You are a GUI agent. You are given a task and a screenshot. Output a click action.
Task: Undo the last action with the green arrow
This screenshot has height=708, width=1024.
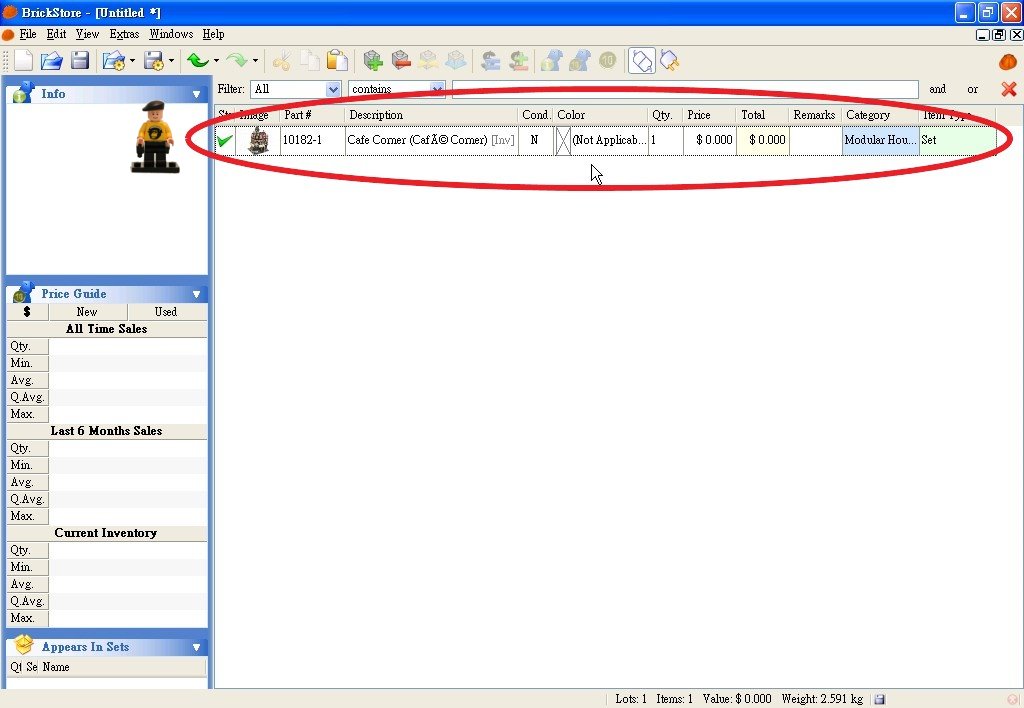pyautogui.click(x=197, y=61)
